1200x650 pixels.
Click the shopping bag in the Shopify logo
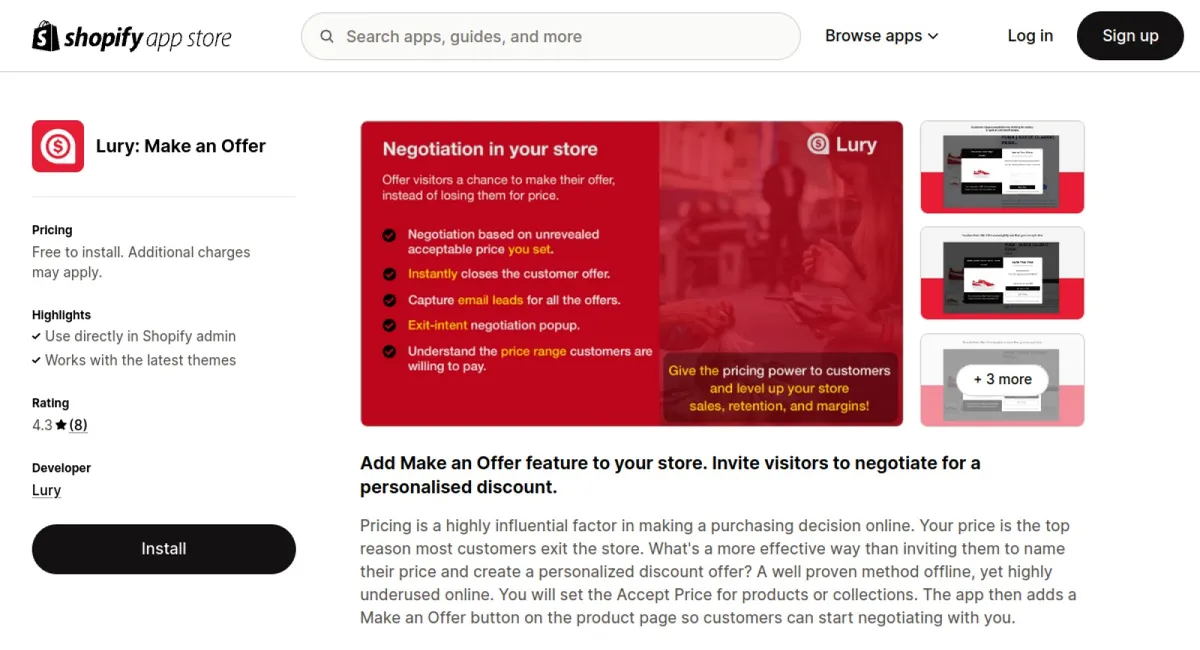[43, 36]
